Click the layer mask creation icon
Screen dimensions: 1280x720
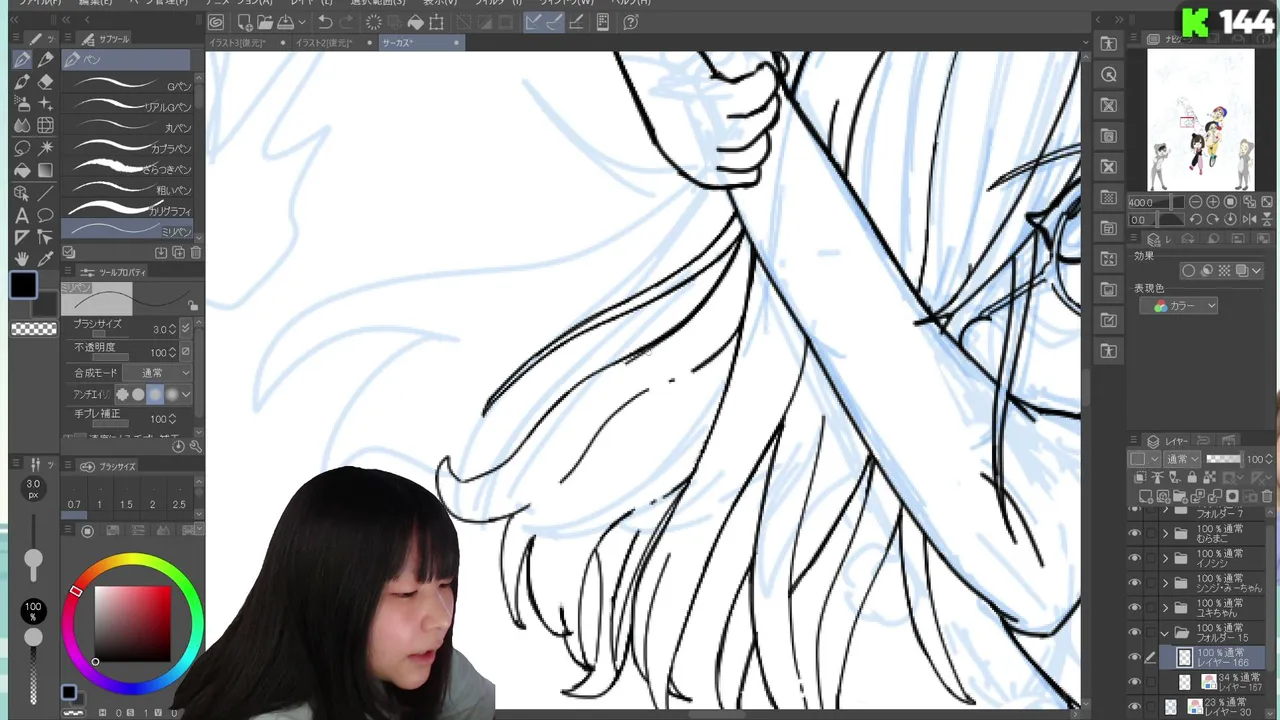[1232, 497]
